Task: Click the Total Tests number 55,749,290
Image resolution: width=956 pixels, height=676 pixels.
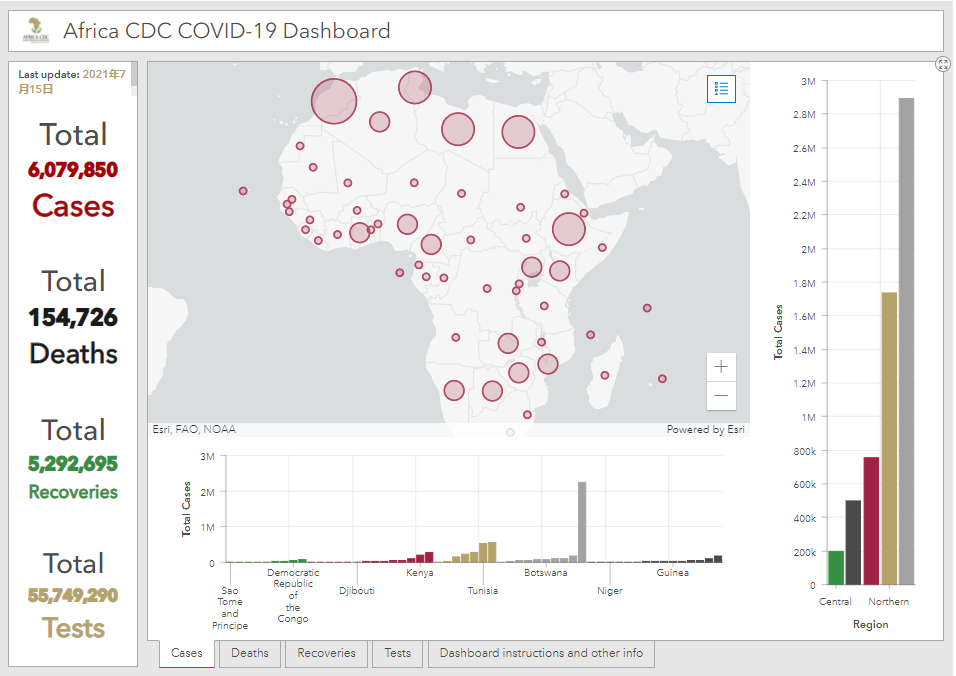Action: pos(73,596)
